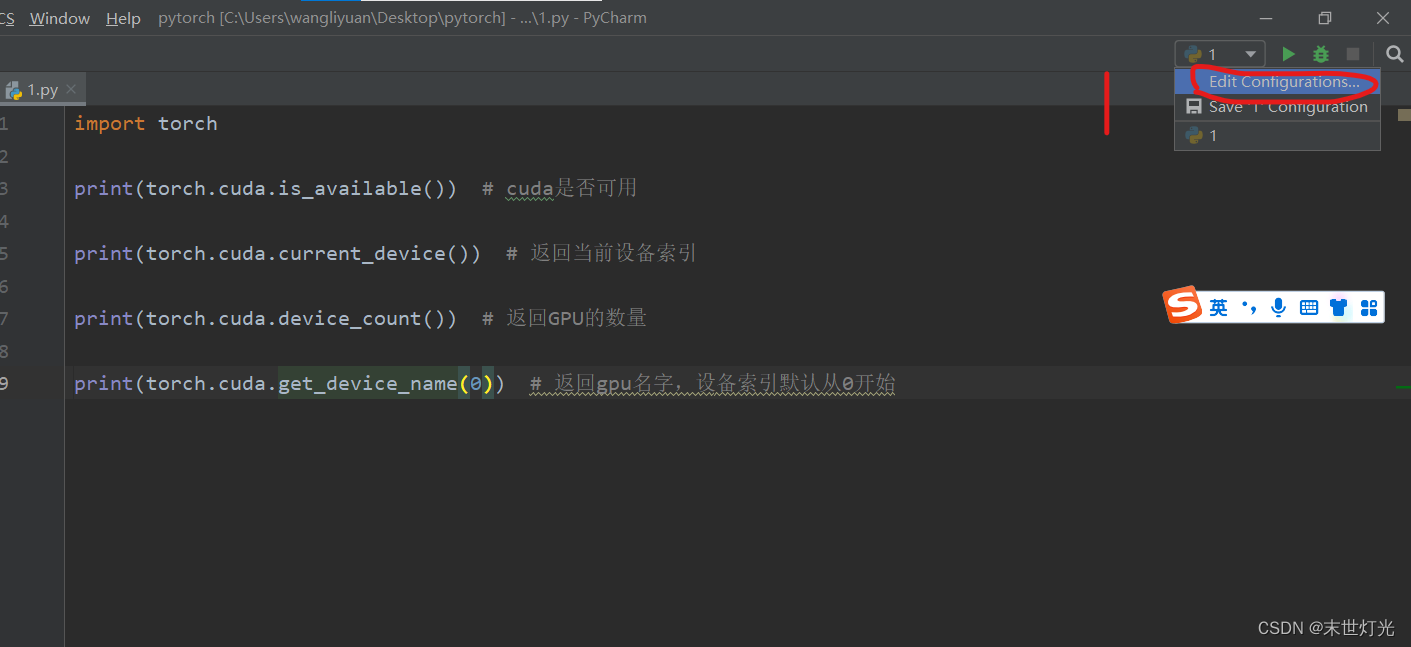1411x647 pixels.
Task: Open the Sogou soft keyboard icon
Action: [1308, 307]
